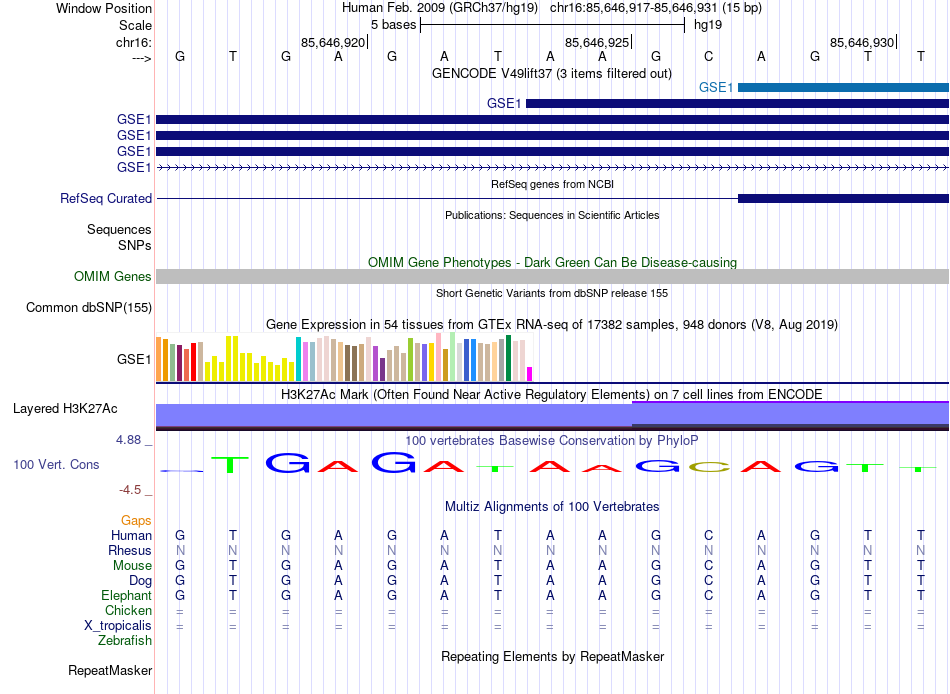Image resolution: width=950 pixels, height=694 pixels.
Task: Click the GSE1 label on the intron arrows row
Action: [134, 167]
